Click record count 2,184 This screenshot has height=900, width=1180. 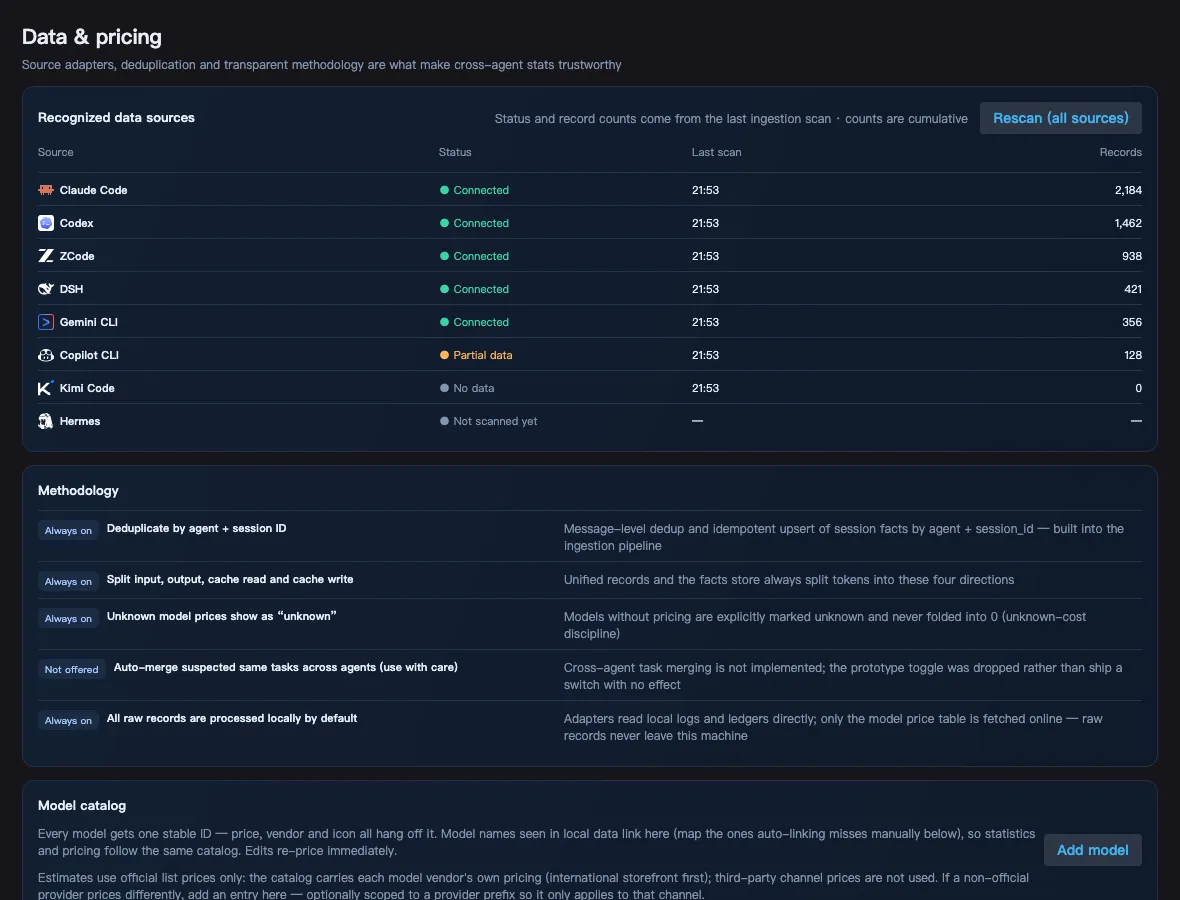(x=1128, y=190)
